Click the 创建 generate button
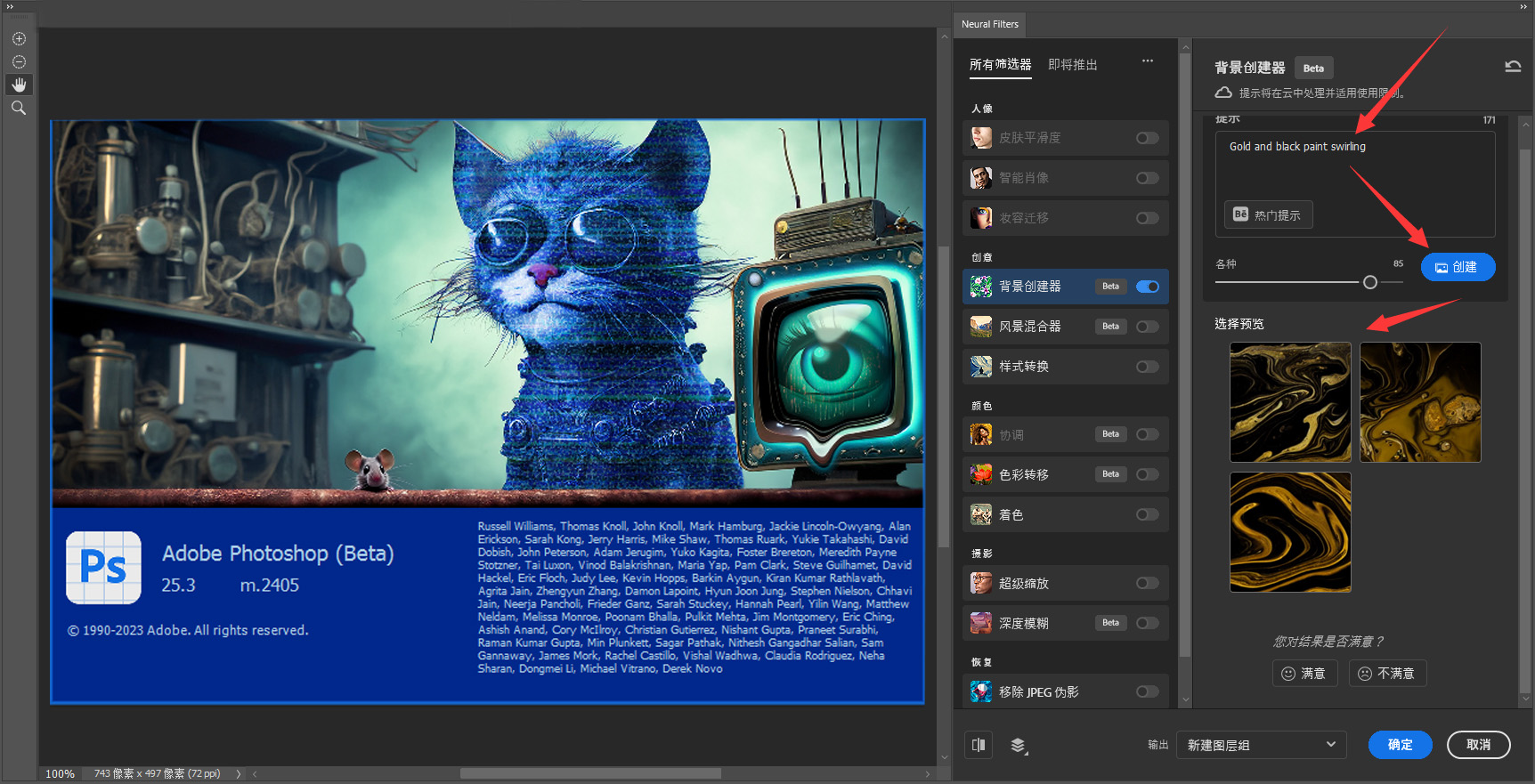Viewport: 1535px width, 784px height. tap(1458, 267)
